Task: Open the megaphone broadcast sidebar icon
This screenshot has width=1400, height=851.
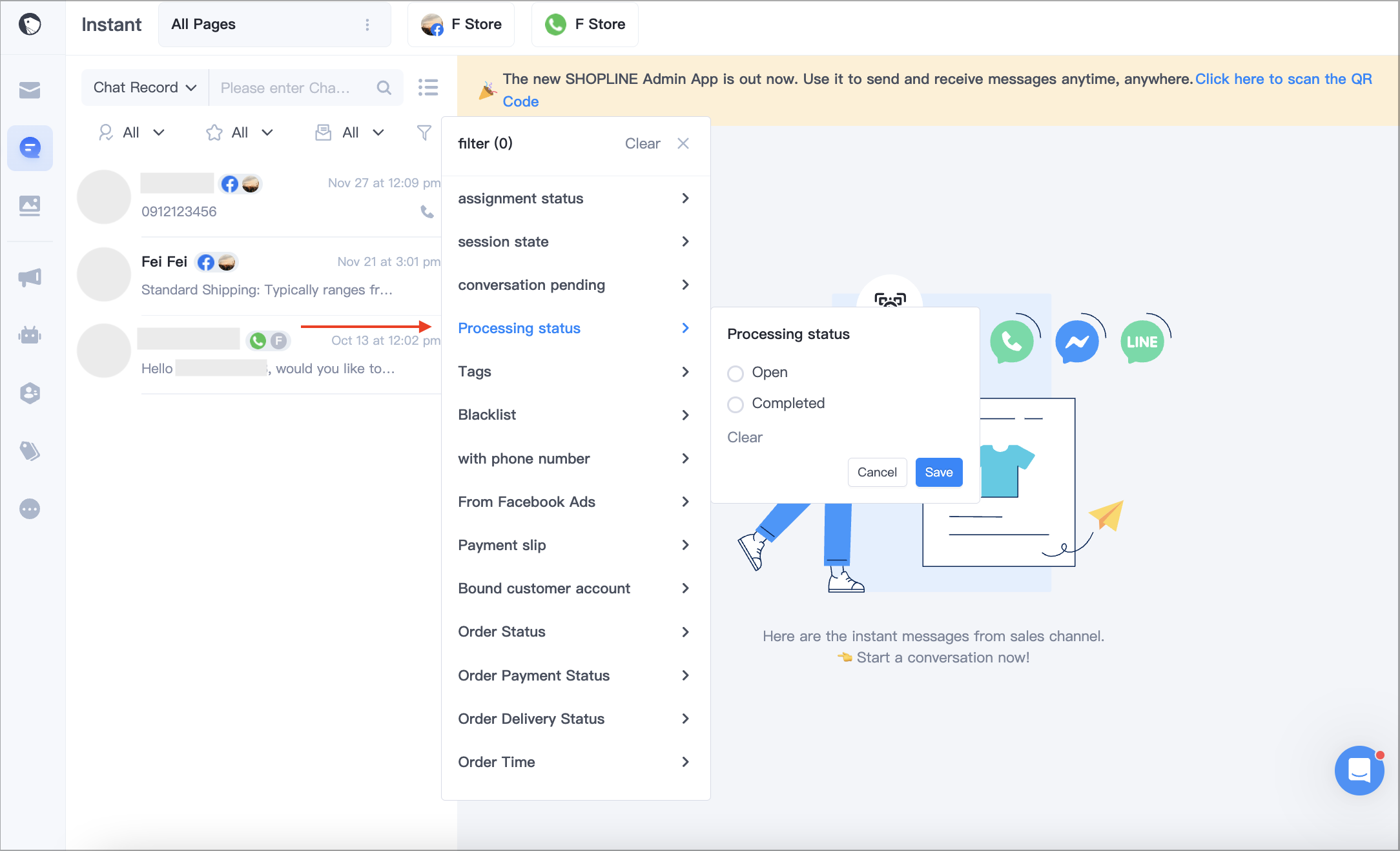Action: click(x=30, y=278)
